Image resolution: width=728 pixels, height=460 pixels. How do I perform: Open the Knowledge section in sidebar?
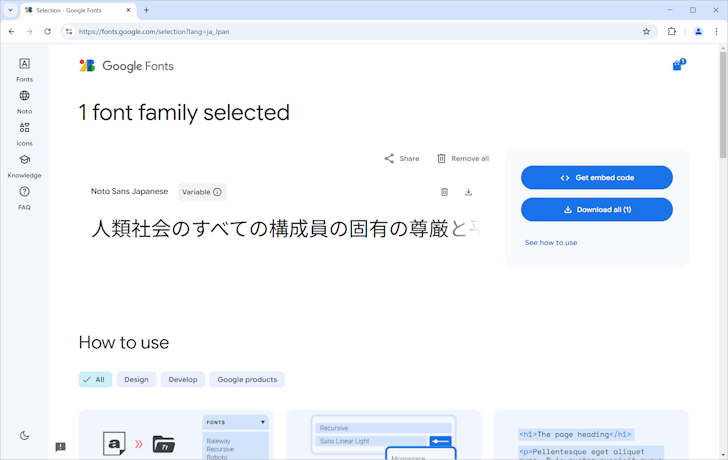24,166
